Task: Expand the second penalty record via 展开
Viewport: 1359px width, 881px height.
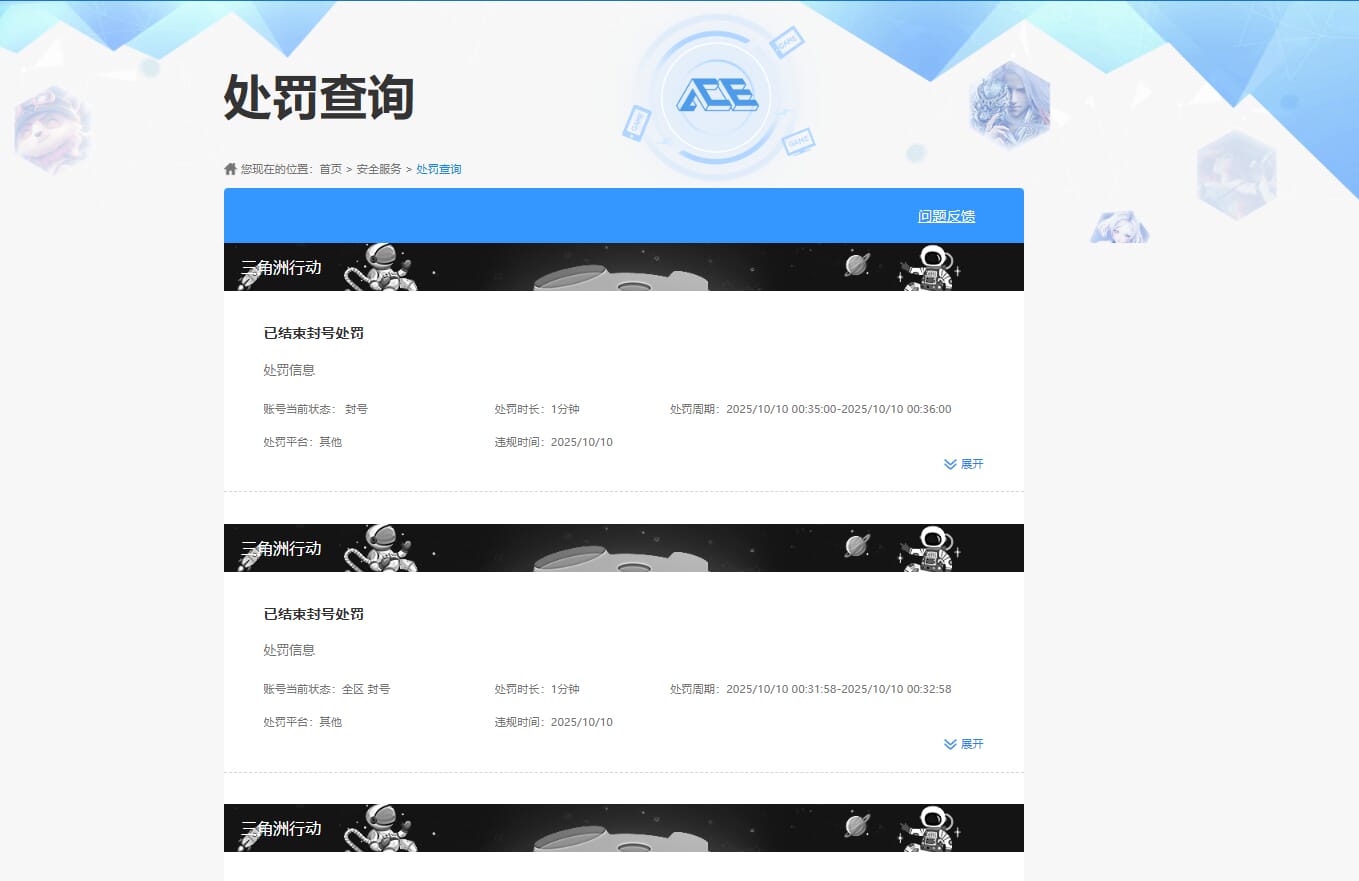Action: pyautogui.click(x=972, y=743)
